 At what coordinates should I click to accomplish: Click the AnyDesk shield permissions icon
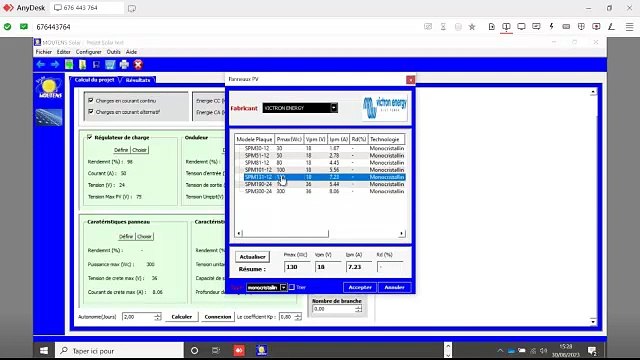(581, 27)
